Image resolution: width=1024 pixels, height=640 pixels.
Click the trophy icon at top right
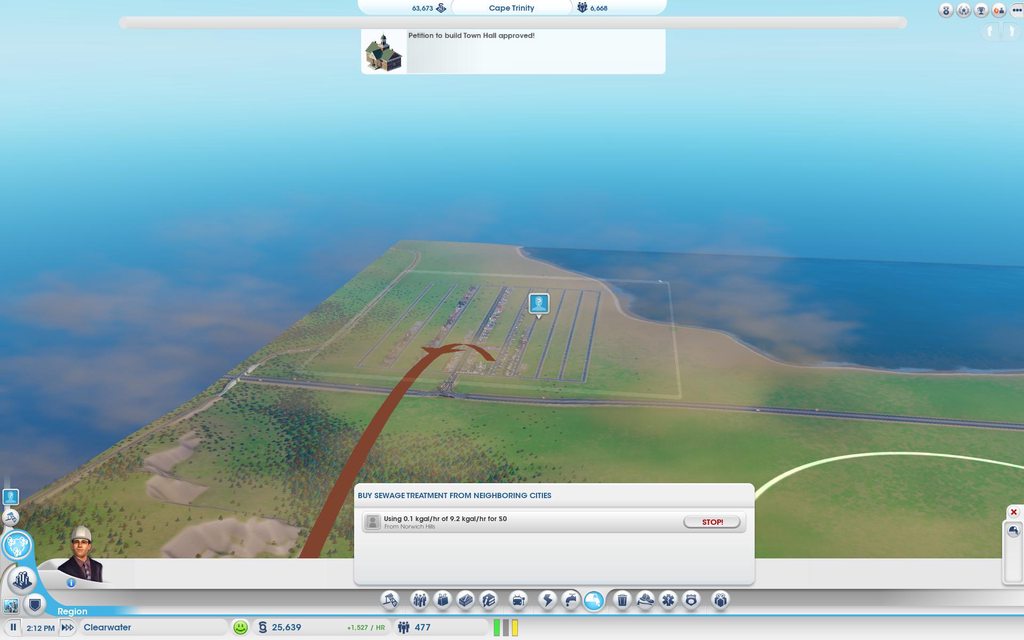[x=981, y=10]
